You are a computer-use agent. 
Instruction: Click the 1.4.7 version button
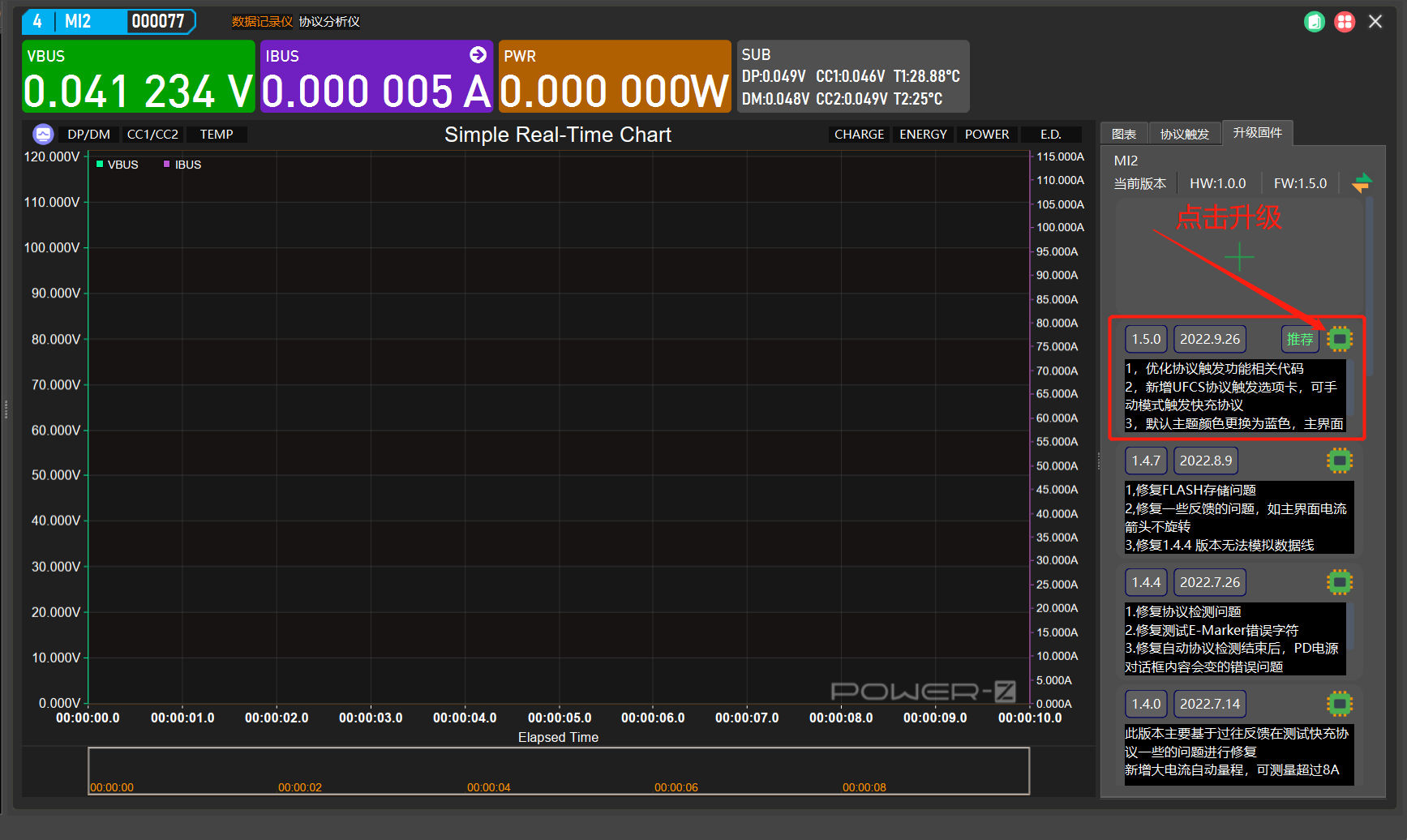coord(1146,461)
